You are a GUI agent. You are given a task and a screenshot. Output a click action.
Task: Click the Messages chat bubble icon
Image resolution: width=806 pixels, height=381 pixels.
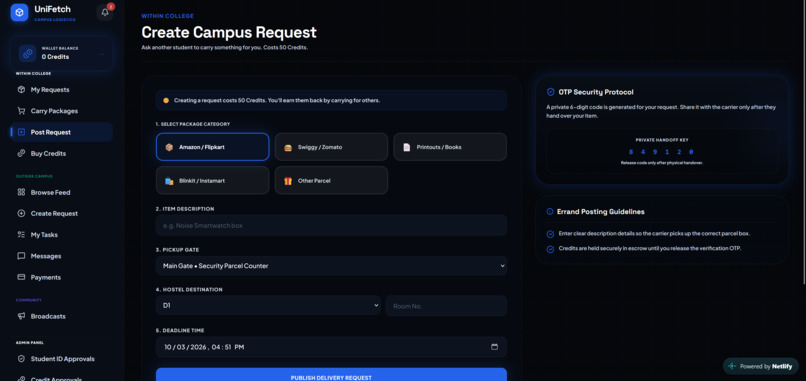click(21, 256)
